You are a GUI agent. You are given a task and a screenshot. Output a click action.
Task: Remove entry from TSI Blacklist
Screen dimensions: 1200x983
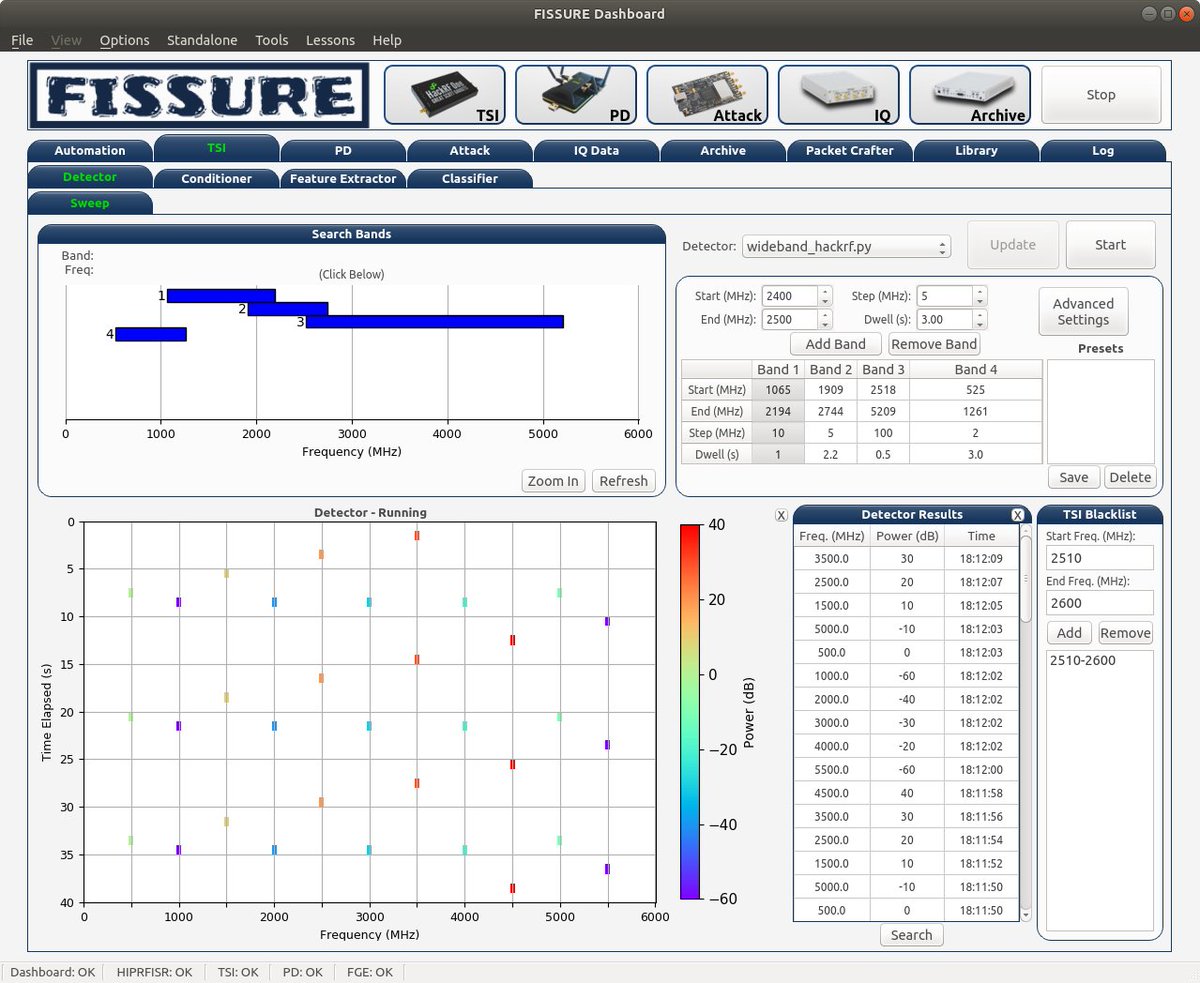(1126, 633)
